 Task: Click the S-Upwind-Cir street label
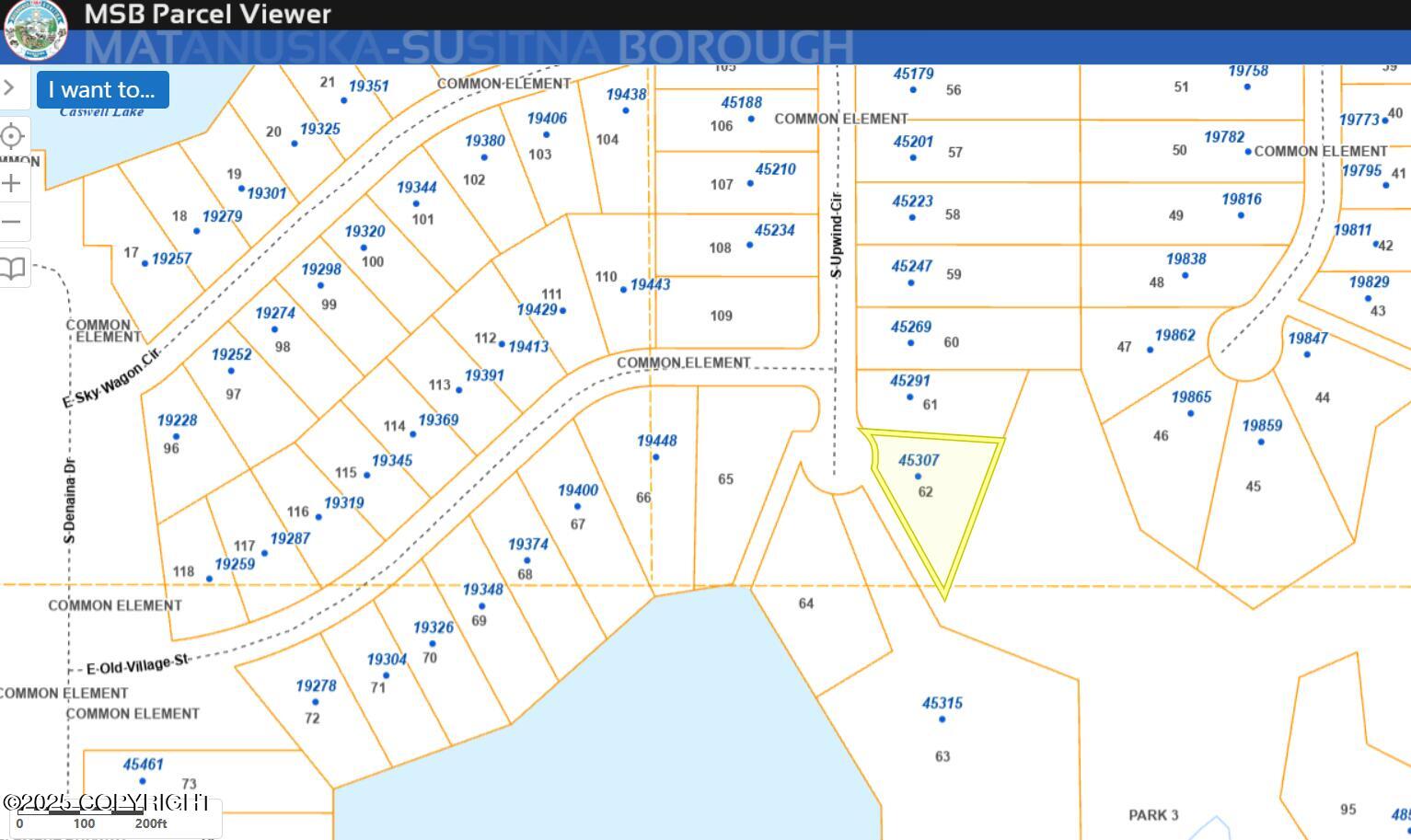tap(837, 235)
